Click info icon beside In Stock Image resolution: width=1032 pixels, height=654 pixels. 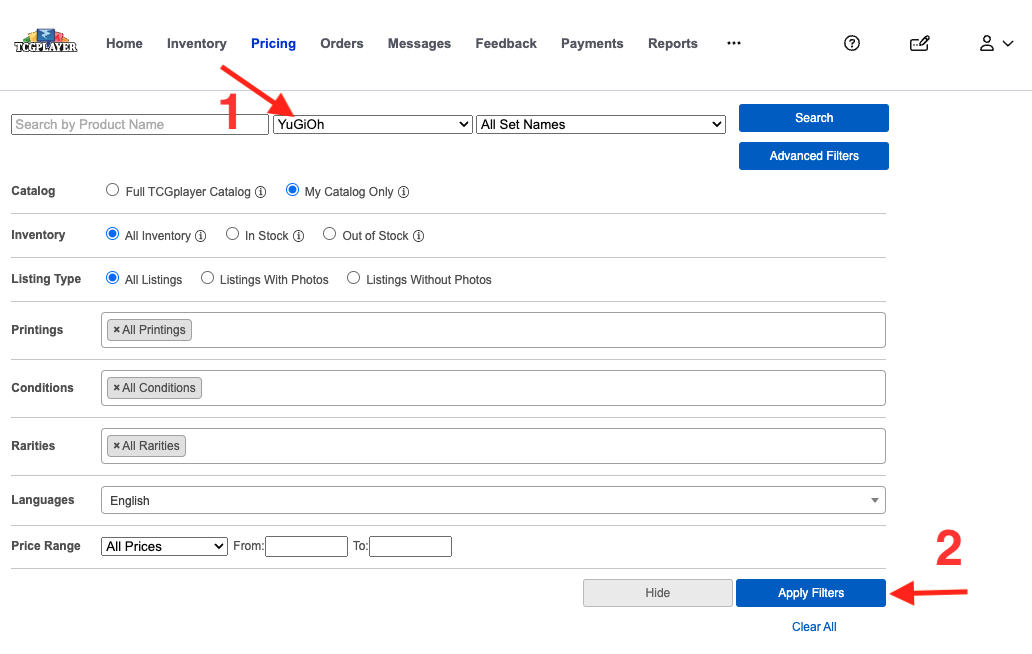[x=298, y=236]
